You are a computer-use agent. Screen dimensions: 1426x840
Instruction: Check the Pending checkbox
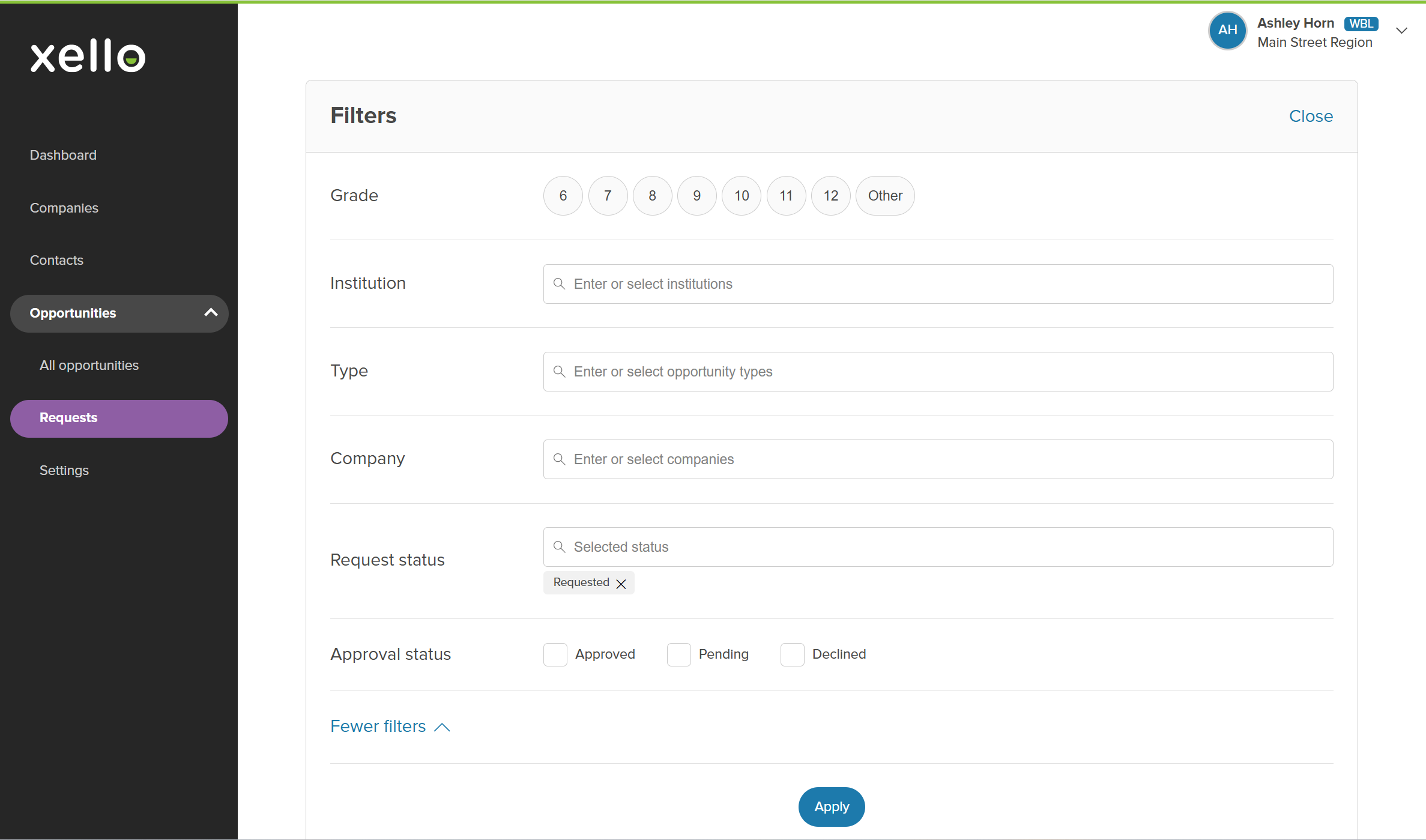point(679,654)
